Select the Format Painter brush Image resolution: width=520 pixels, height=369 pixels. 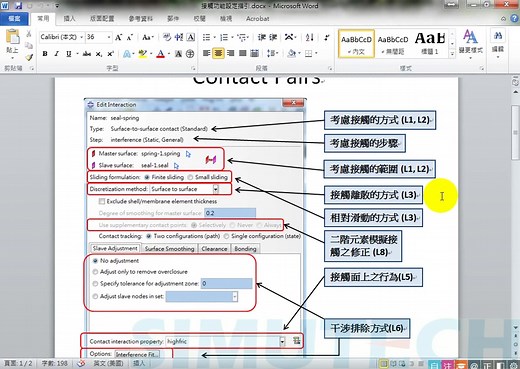click(x=29, y=57)
